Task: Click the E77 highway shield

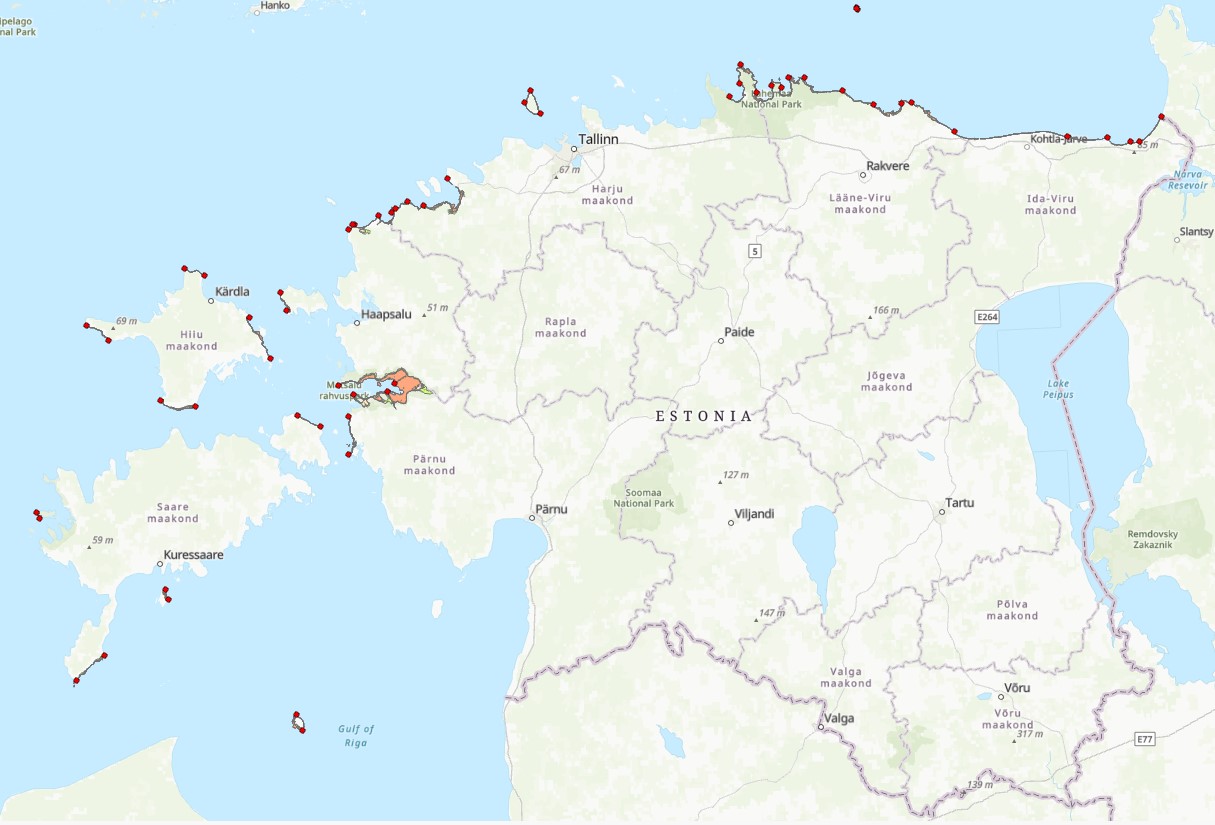Action: tap(1146, 739)
